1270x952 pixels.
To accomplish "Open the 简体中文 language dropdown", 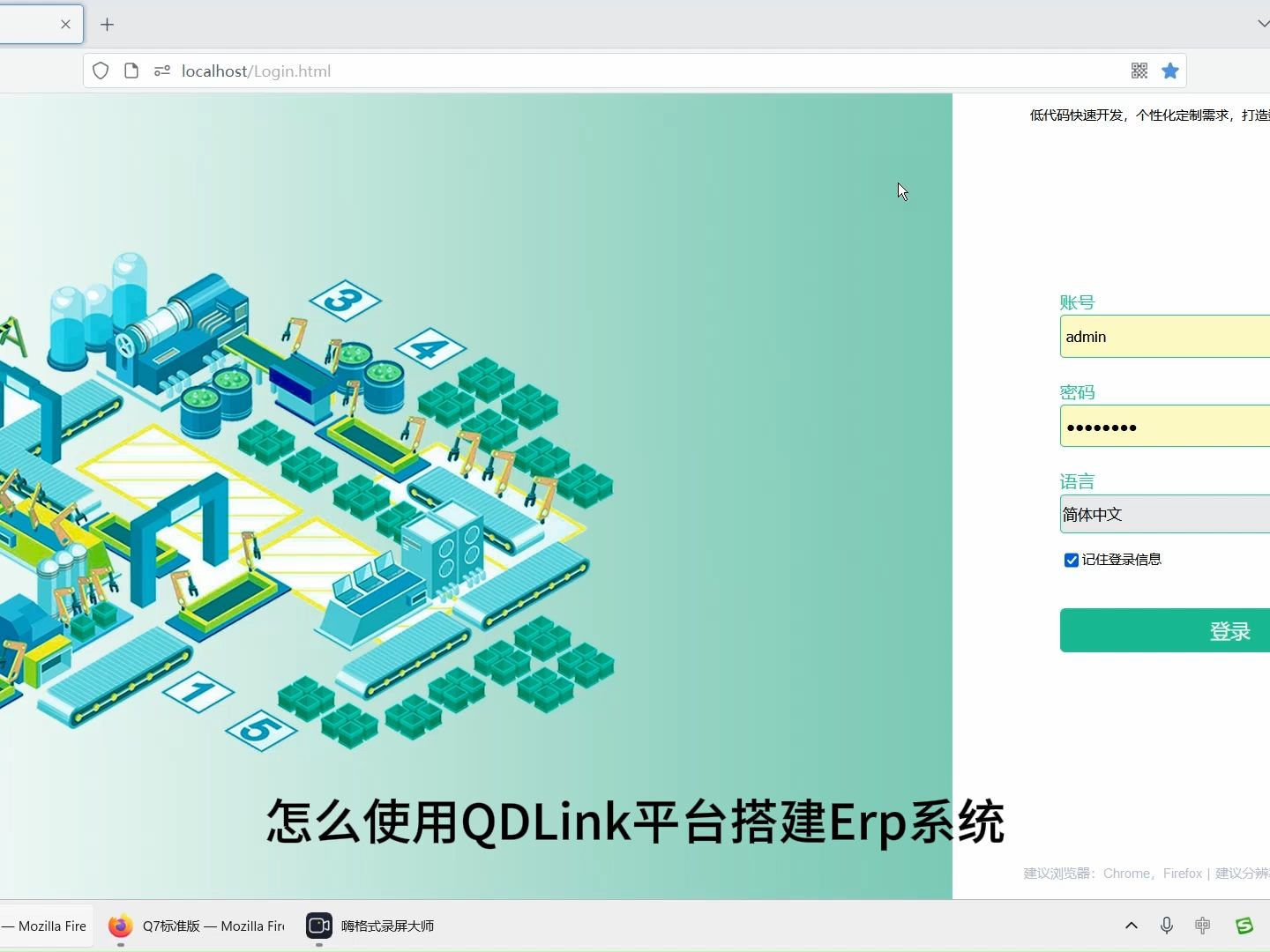I will (x=1164, y=514).
